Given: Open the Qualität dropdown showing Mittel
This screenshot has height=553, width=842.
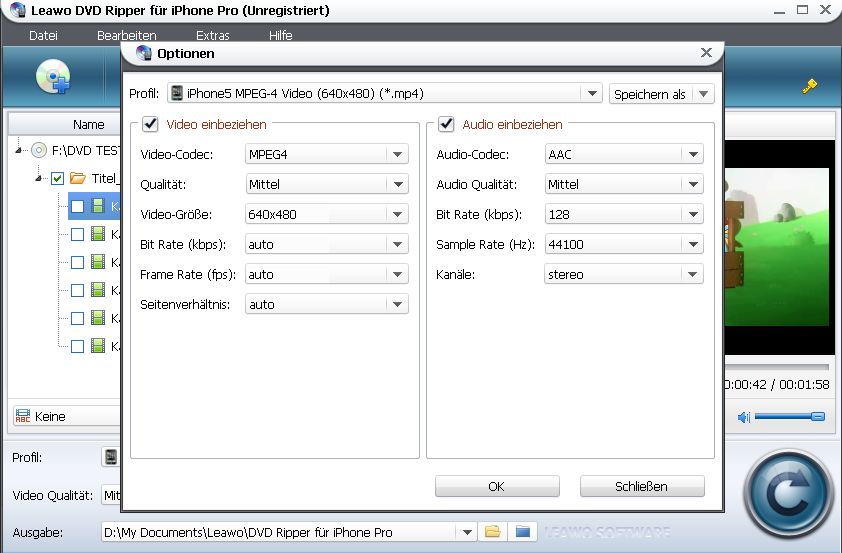Looking at the screenshot, I should [397, 185].
